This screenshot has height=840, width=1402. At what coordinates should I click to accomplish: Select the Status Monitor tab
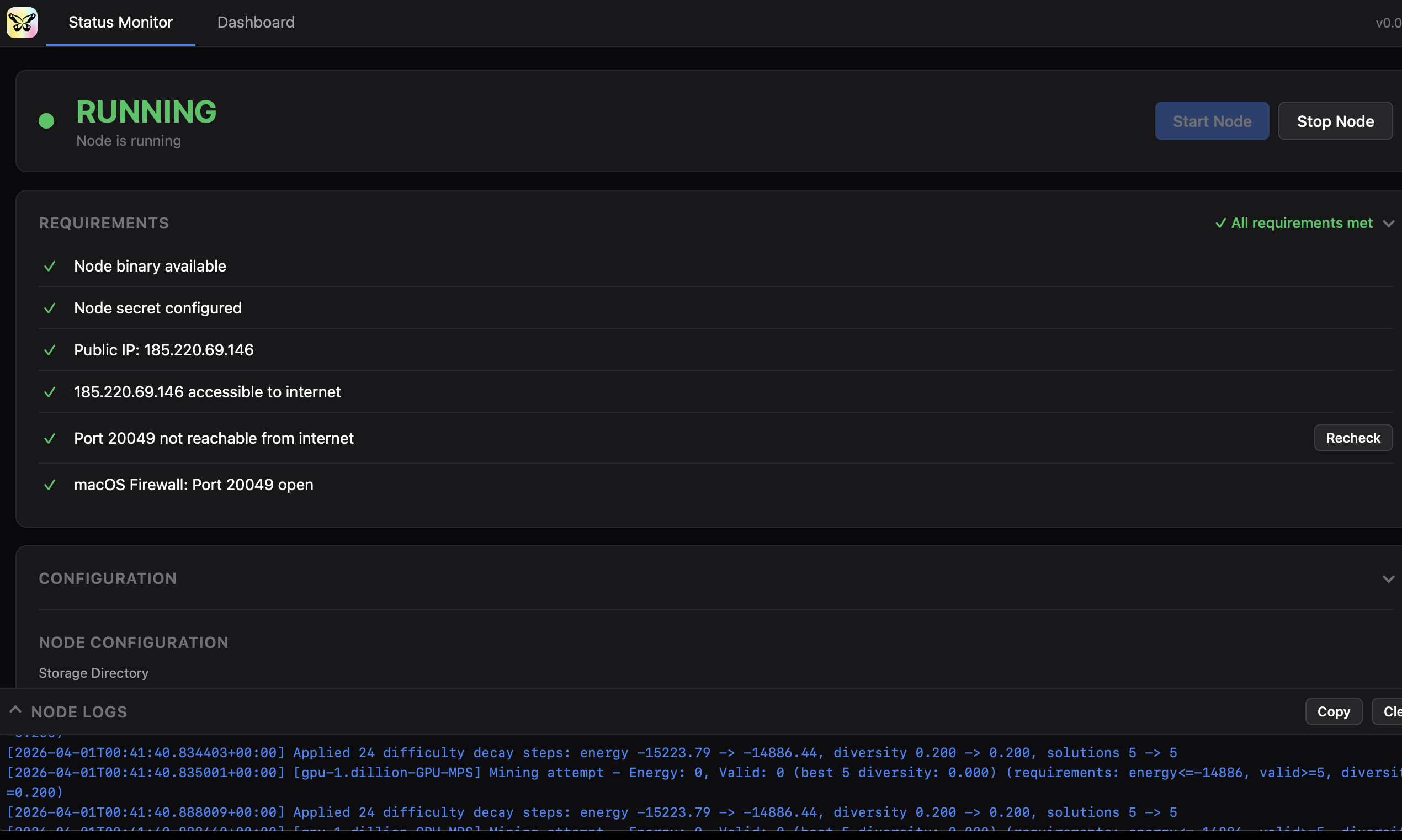(120, 23)
